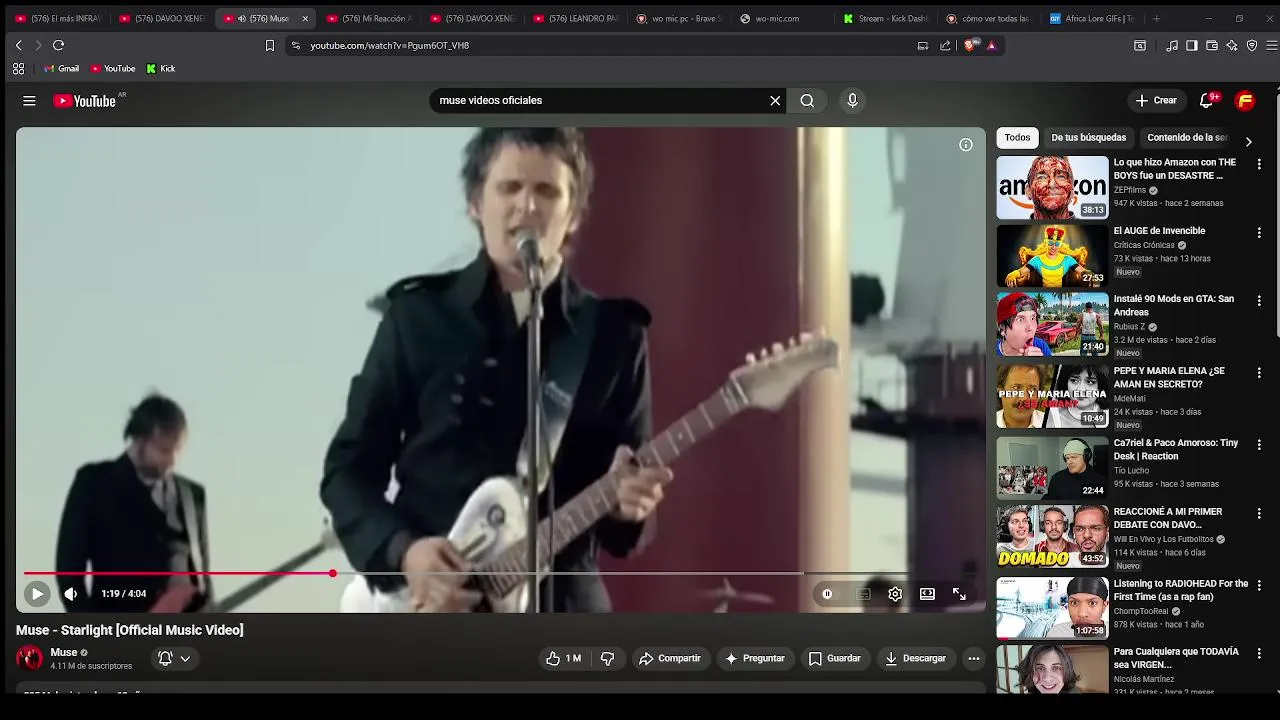
Task: Open the Muse channel avatar
Action: [x=30, y=658]
